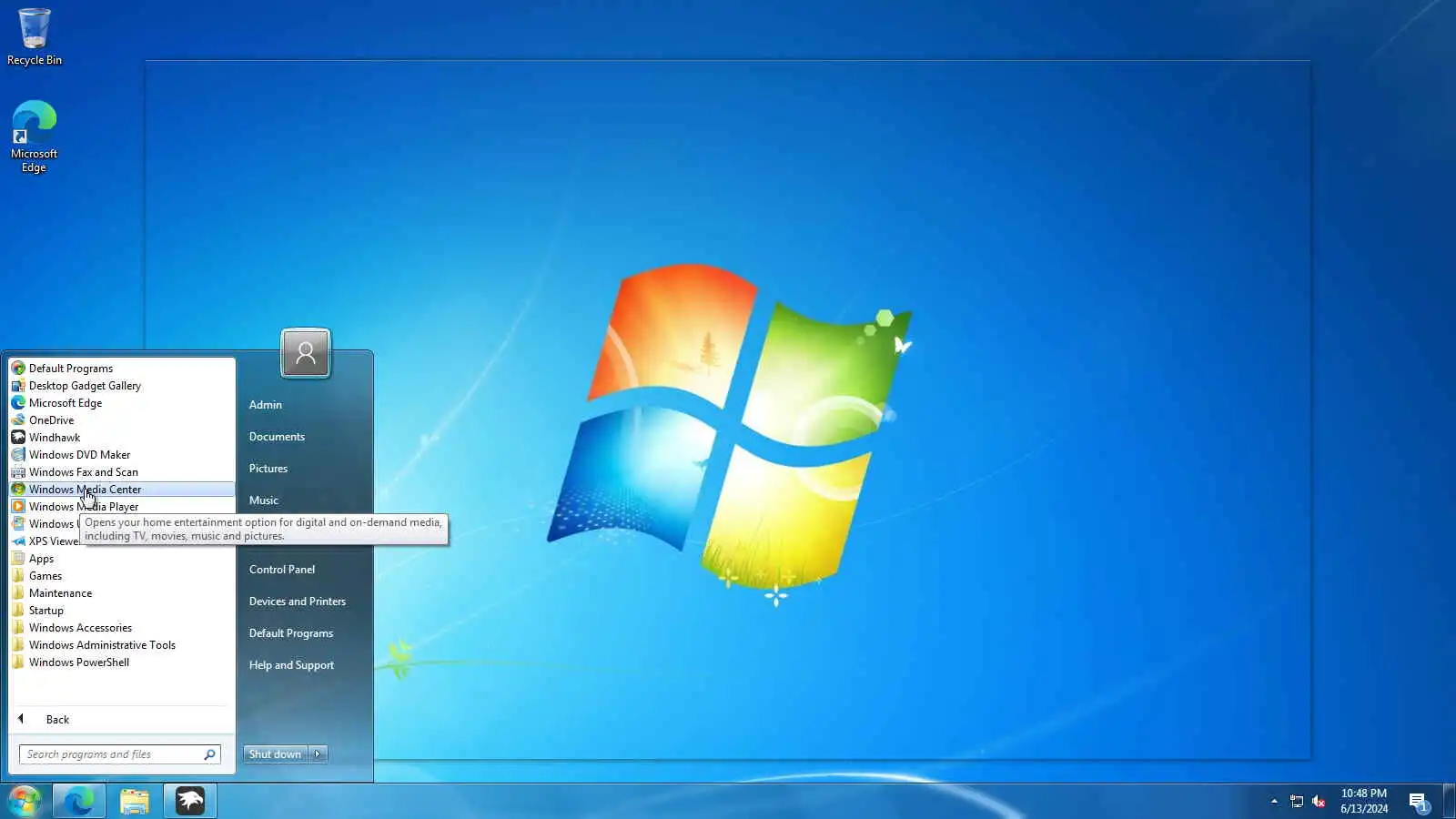Click the user account picture
This screenshot has width=1456, height=819.
[x=306, y=353]
